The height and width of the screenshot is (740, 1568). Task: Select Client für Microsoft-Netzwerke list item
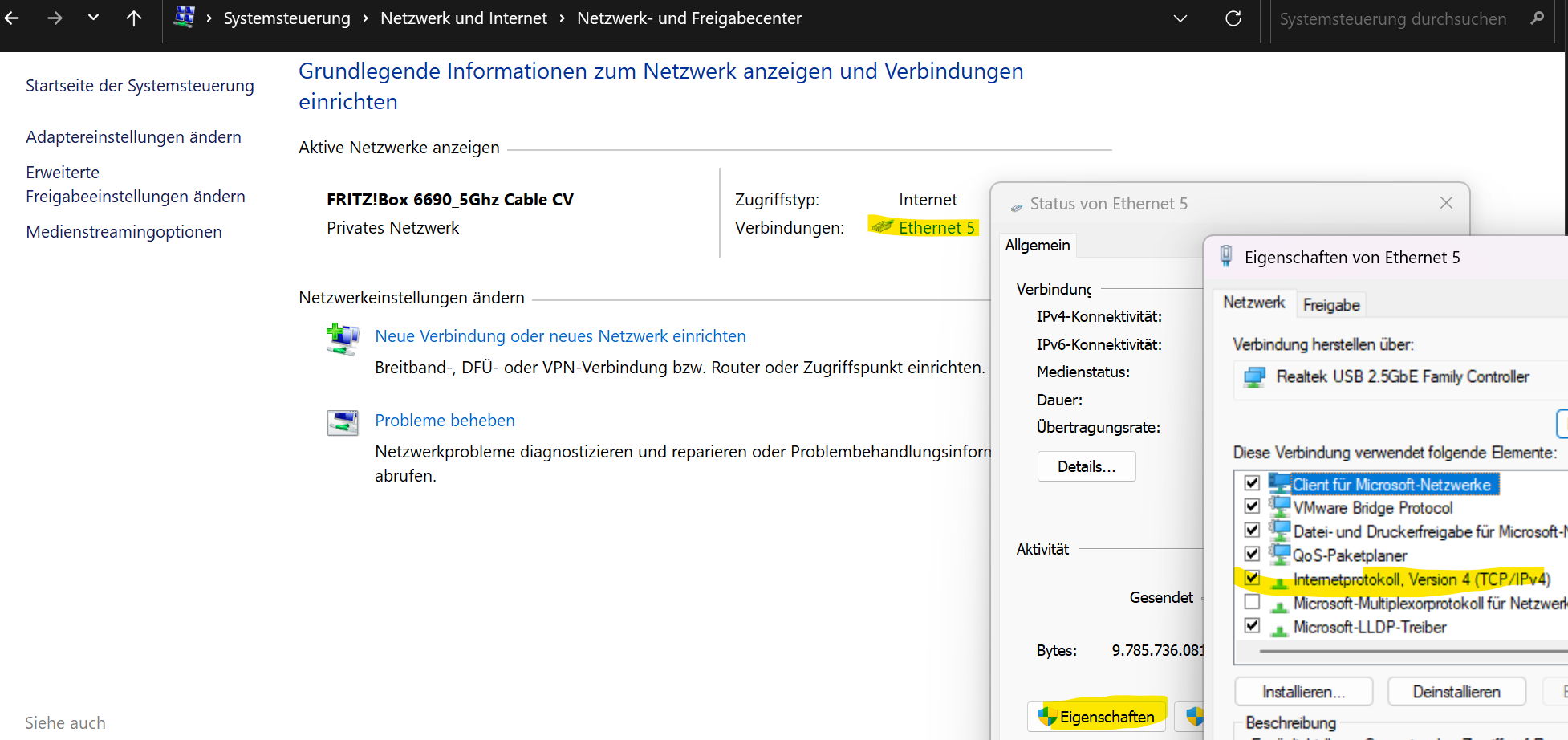tap(1391, 485)
